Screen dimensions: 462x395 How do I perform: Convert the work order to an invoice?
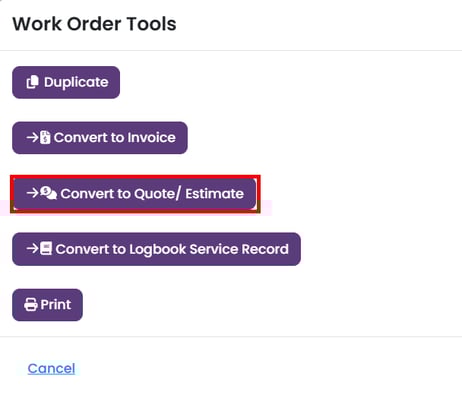(100, 138)
